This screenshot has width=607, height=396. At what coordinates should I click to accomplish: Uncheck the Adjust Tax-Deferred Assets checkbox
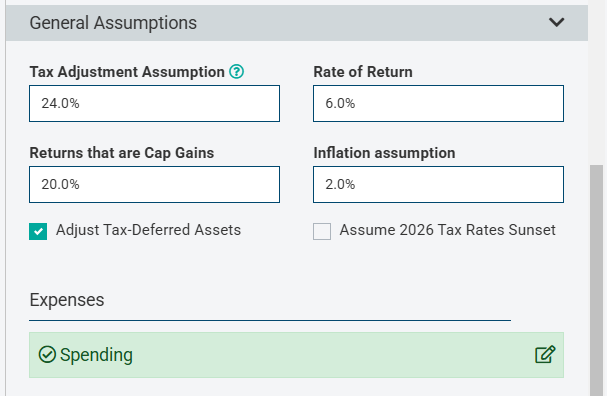pyautogui.click(x=38, y=231)
